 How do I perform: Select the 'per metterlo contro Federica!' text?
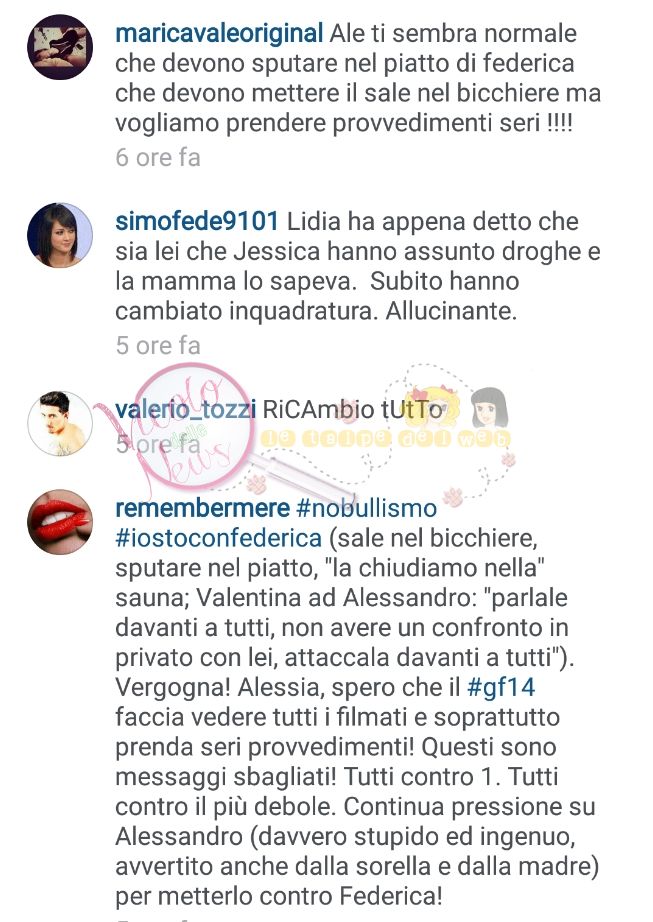[279, 897]
